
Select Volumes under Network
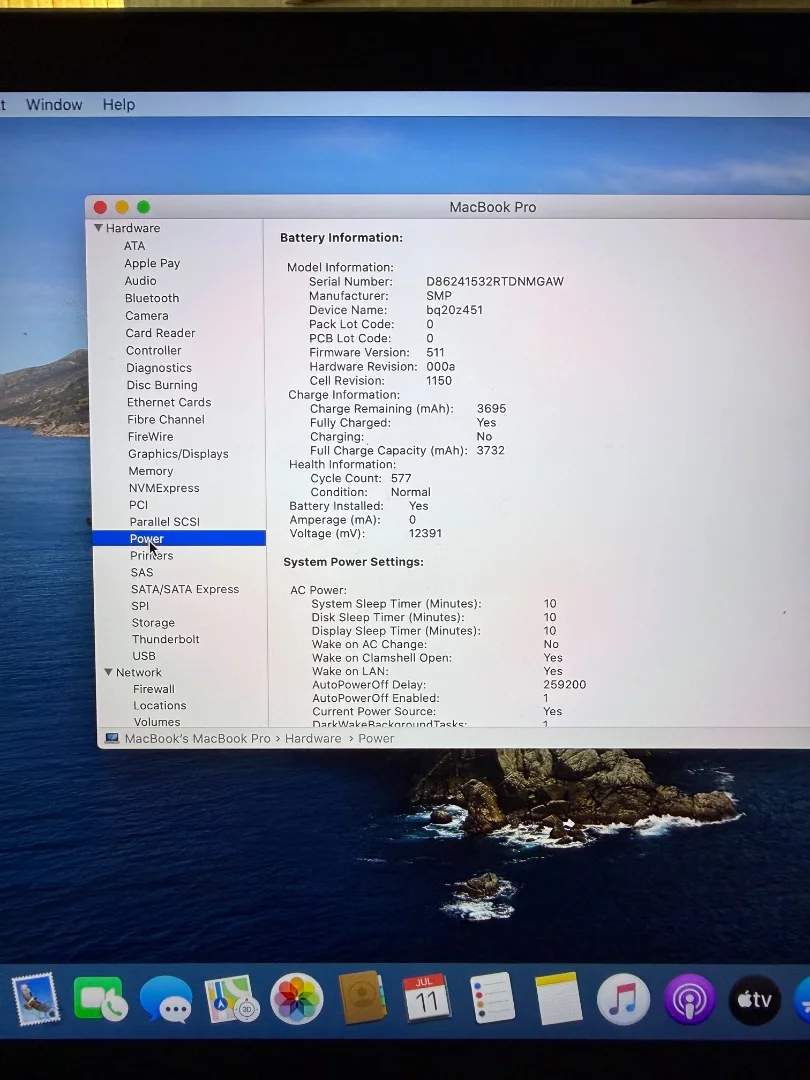tap(157, 722)
